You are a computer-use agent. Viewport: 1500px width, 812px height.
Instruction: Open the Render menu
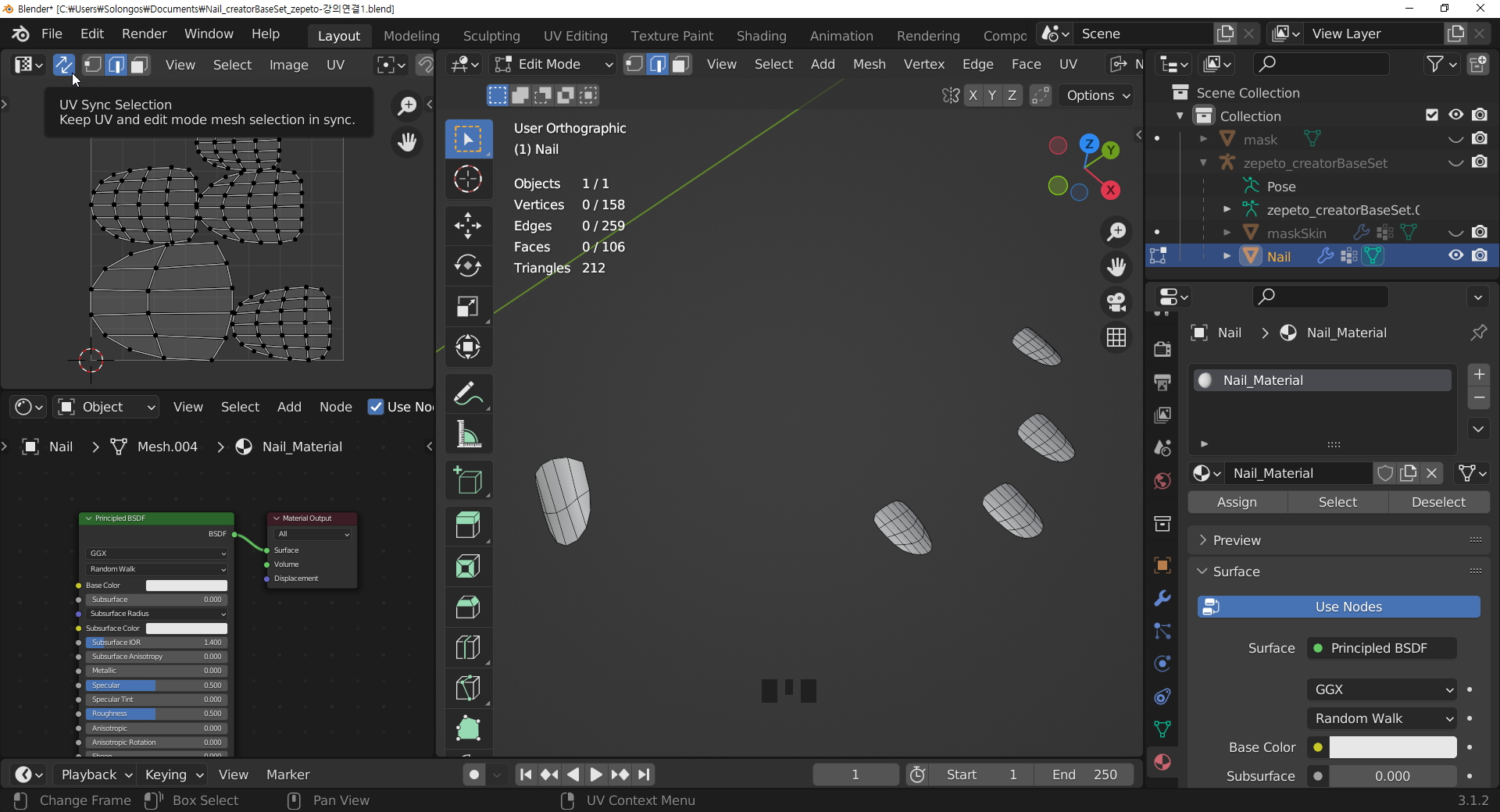pos(145,34)
